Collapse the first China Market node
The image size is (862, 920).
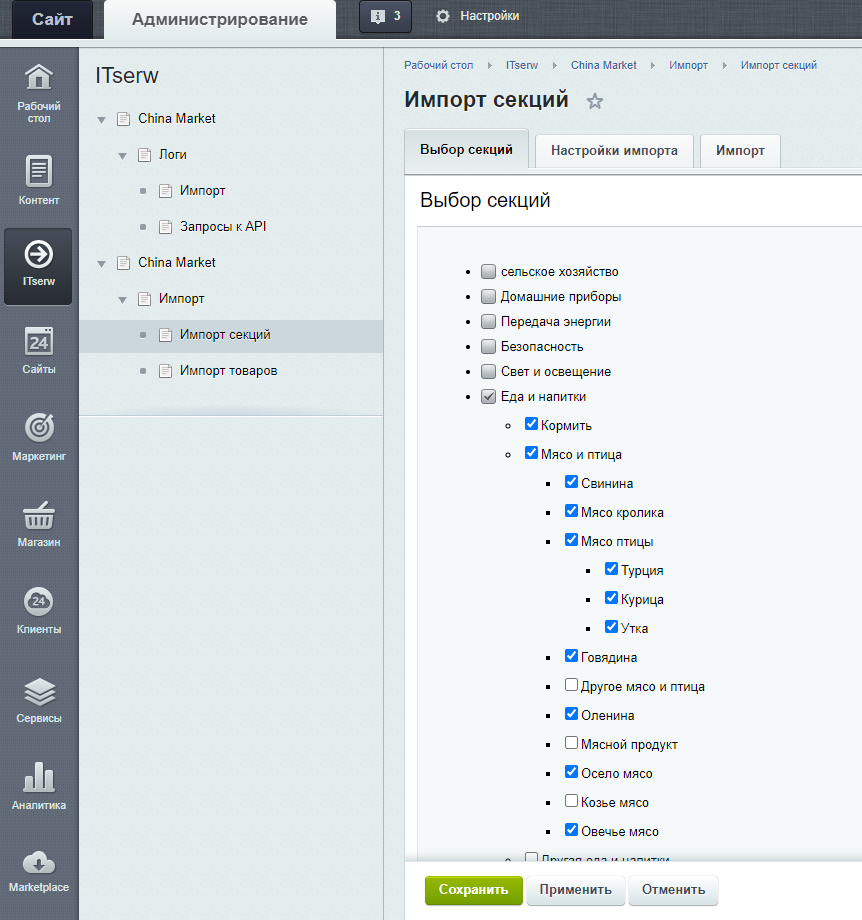click(101, 119)
